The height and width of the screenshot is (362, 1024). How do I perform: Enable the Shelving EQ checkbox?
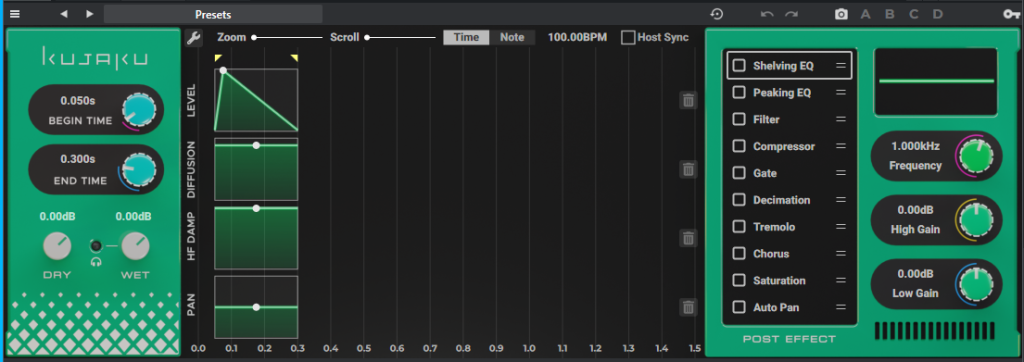739,65
